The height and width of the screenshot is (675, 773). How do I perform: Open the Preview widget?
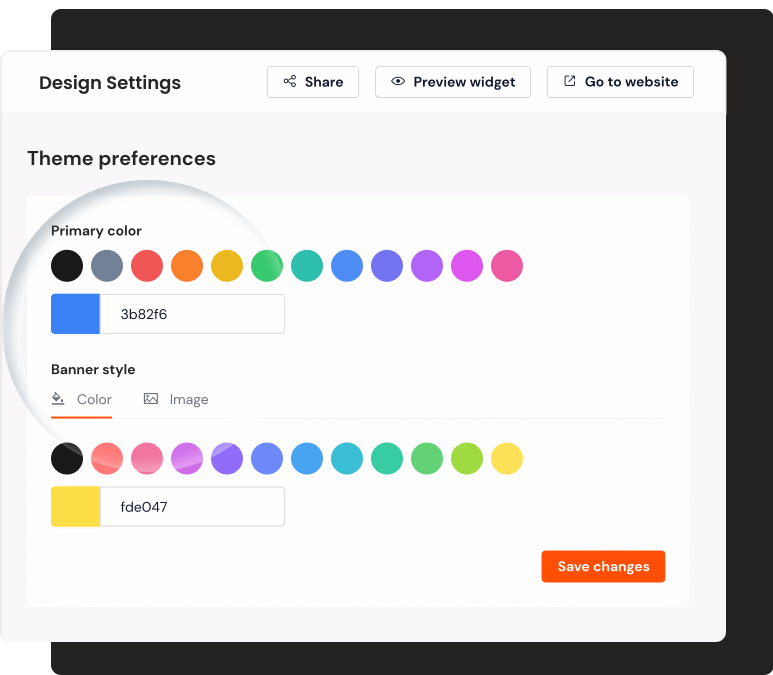tap(452, 82)
